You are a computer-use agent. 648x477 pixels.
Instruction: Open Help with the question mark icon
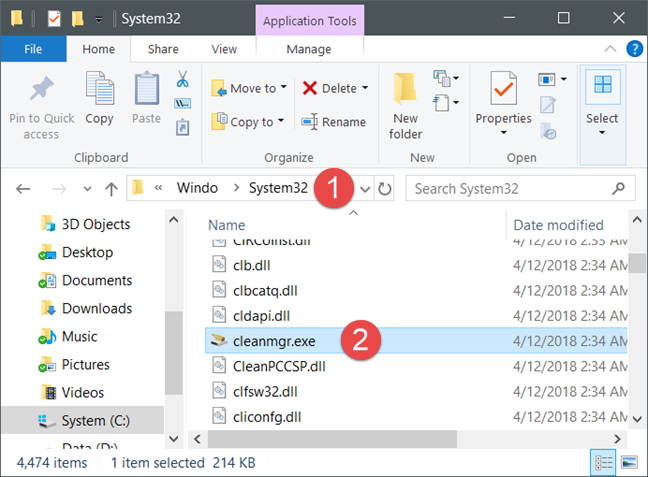[634, 49]
